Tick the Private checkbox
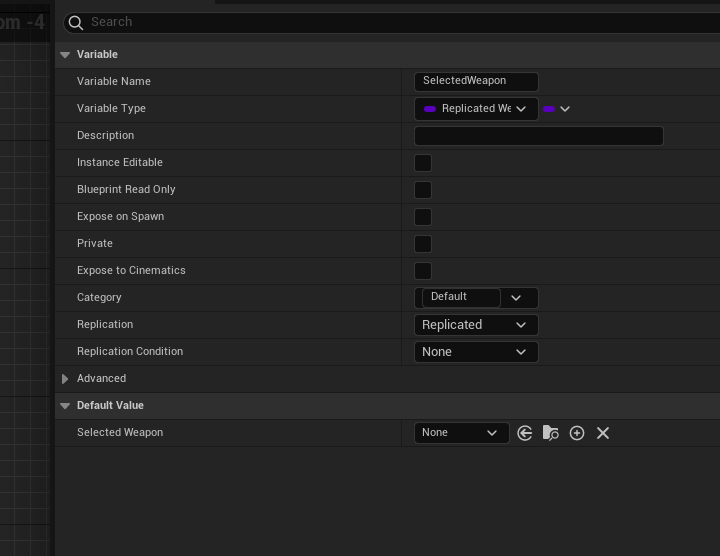The height and width of the screenshot is (556, 720). click(423, 244)
